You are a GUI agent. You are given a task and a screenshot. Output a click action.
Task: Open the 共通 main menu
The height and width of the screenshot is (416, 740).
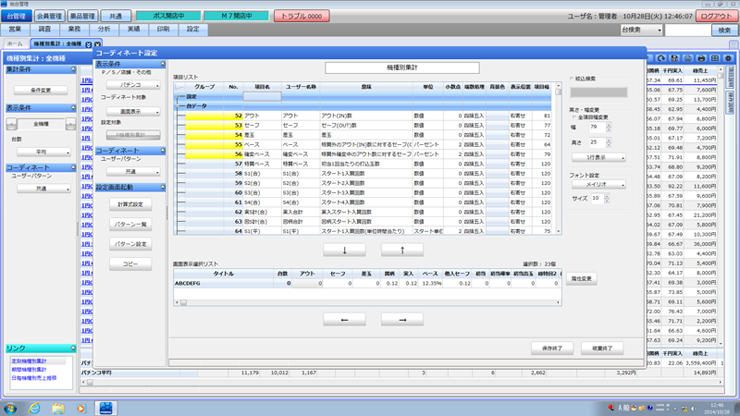coord(116,16)
